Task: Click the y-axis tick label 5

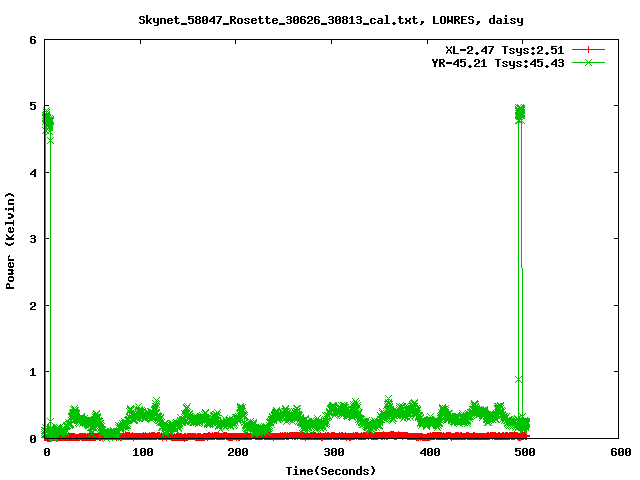Action: pyautogui.click(x=33, y=107)
